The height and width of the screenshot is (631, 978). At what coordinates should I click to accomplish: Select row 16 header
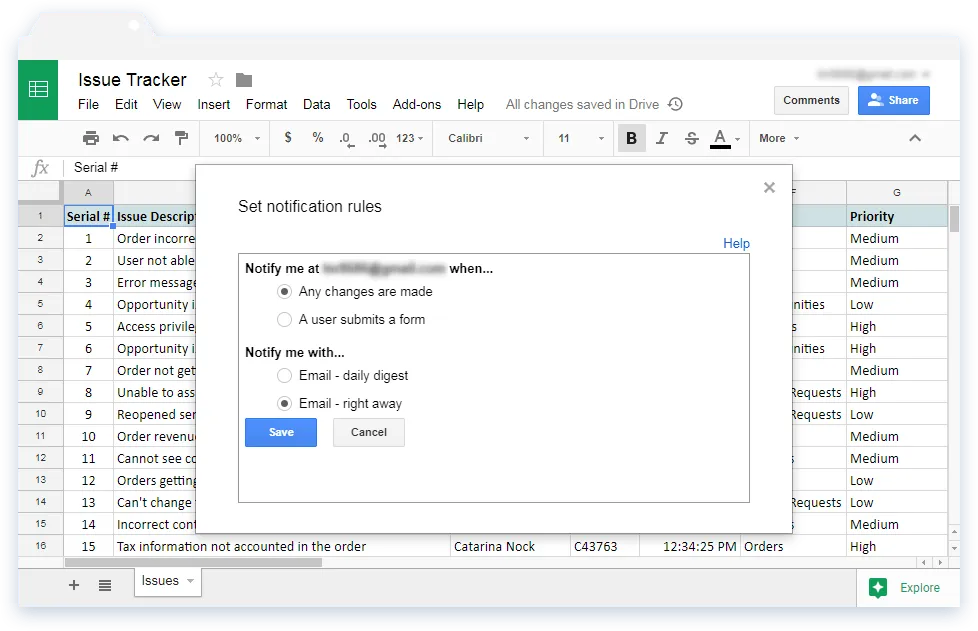pos(41,546)
